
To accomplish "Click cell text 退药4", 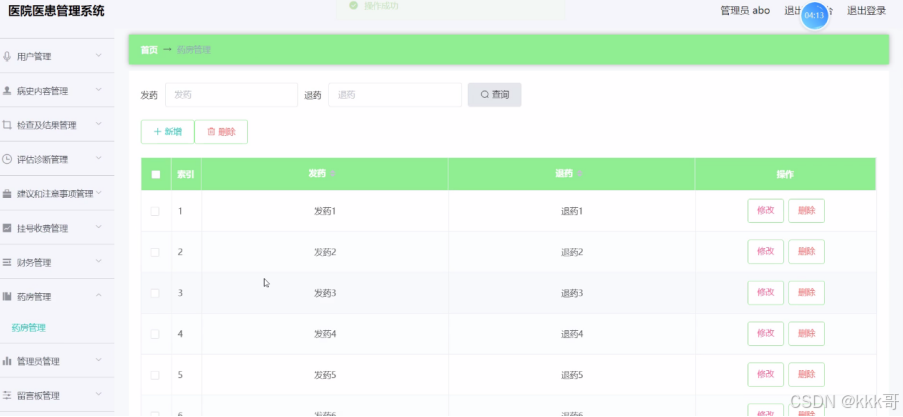I will click(x=572, y=334).
